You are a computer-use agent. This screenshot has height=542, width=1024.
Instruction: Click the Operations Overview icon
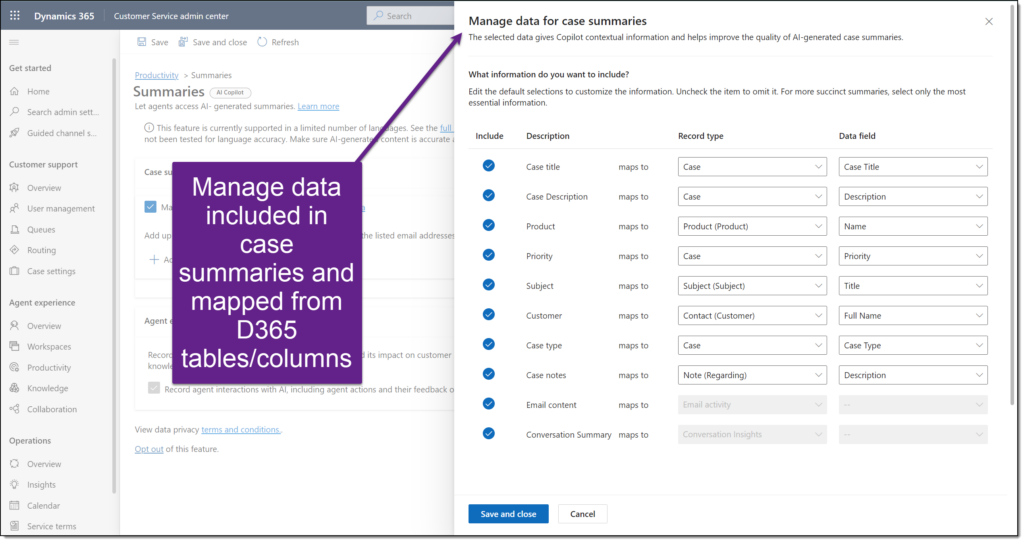point(14,464)
